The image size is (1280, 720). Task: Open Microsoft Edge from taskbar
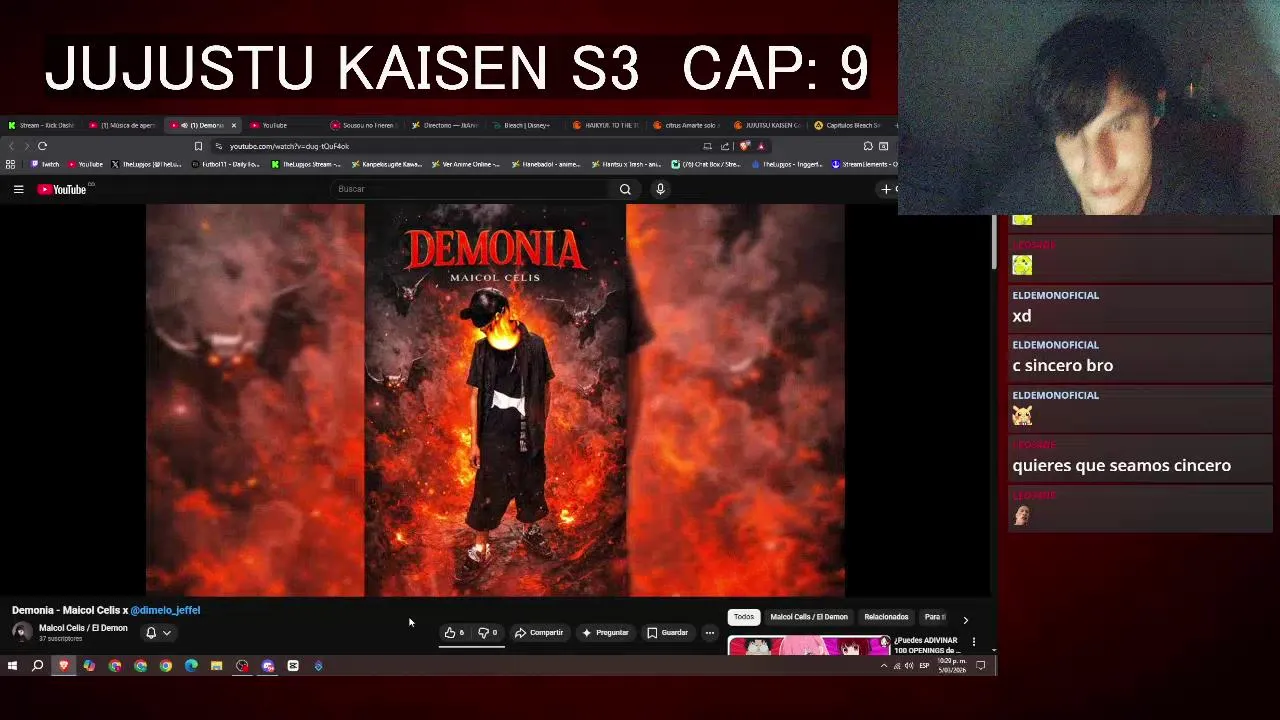191,665
